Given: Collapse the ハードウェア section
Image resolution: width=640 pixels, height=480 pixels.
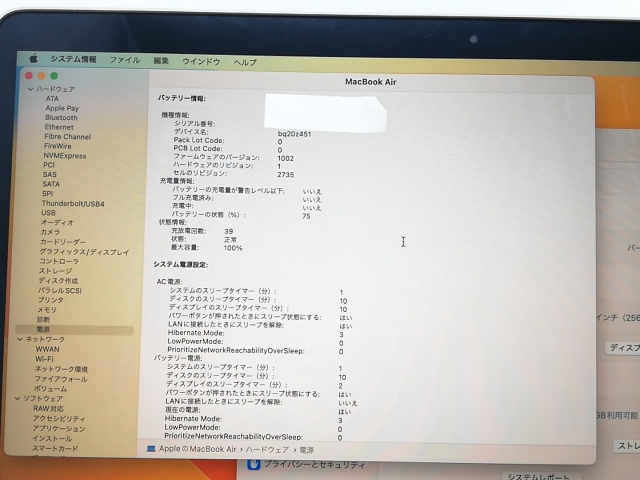Looking at the screenshot, I should pos(31,89).
